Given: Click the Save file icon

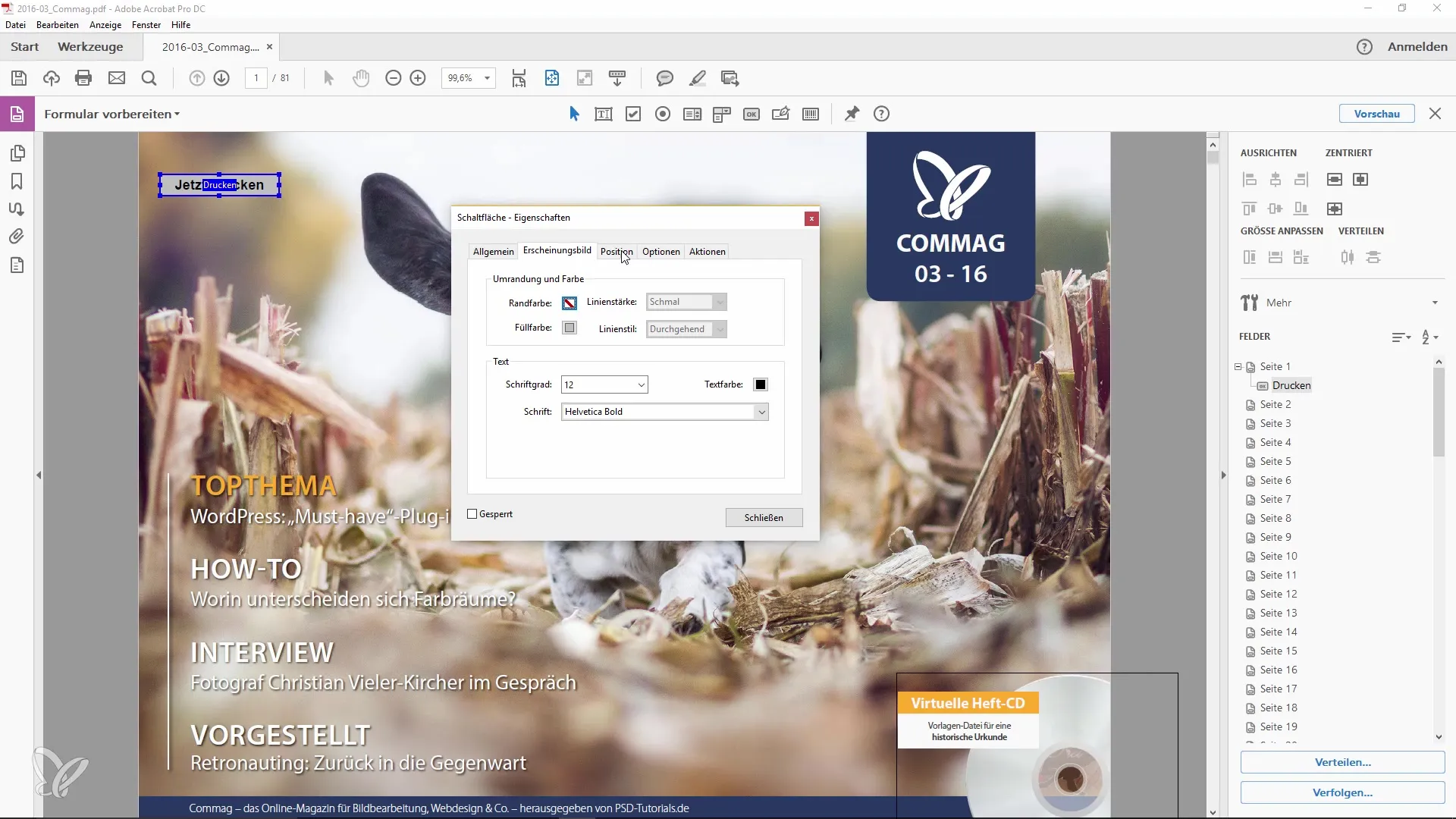Looking at the screenshot, I should pos(19,78).
